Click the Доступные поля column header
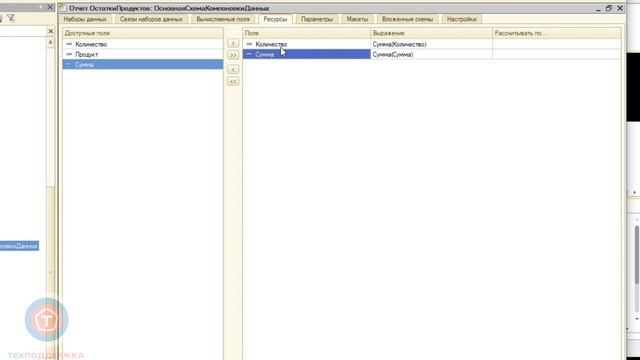Viewport: 640px width, 360px height. [143, 33]
